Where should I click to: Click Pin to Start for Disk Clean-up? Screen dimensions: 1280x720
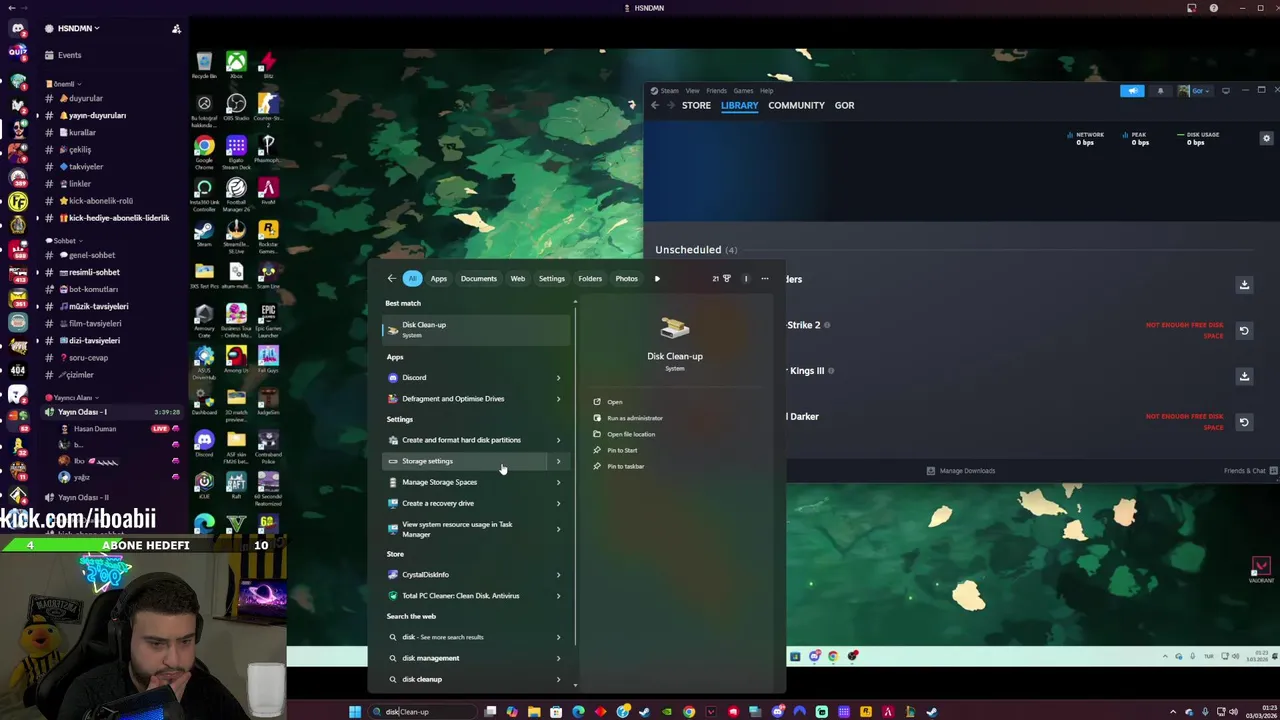[x=621, y=450]
